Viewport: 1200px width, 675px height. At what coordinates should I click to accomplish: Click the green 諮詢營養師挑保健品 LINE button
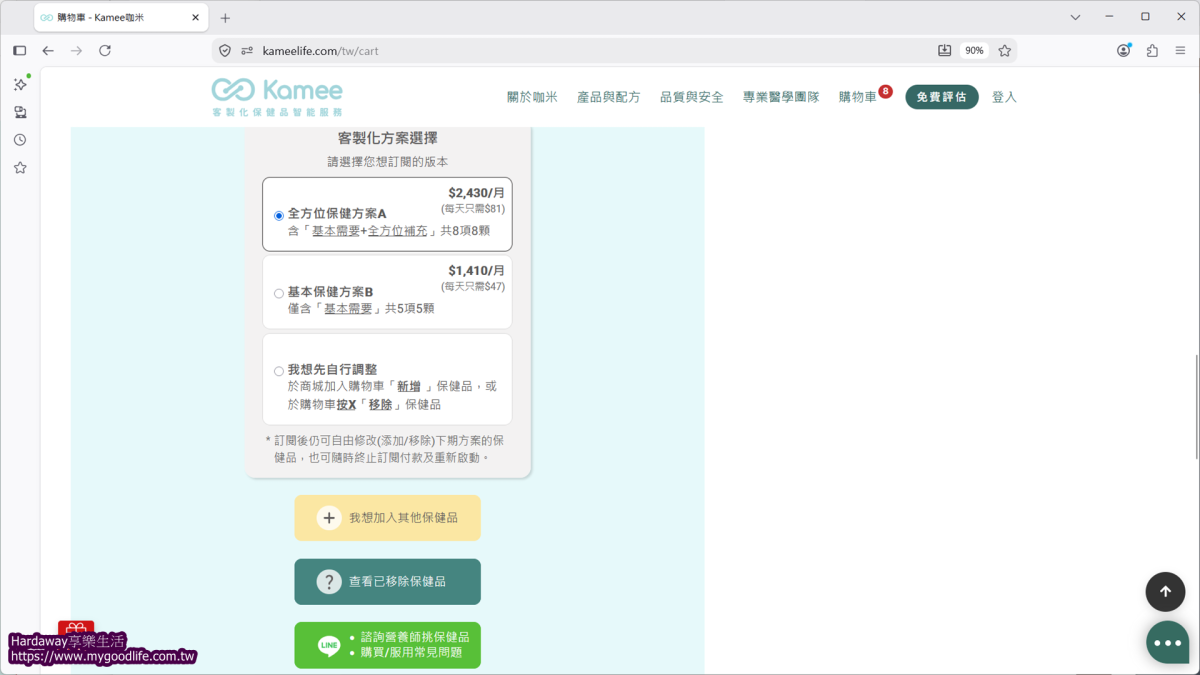pos(388,645)
